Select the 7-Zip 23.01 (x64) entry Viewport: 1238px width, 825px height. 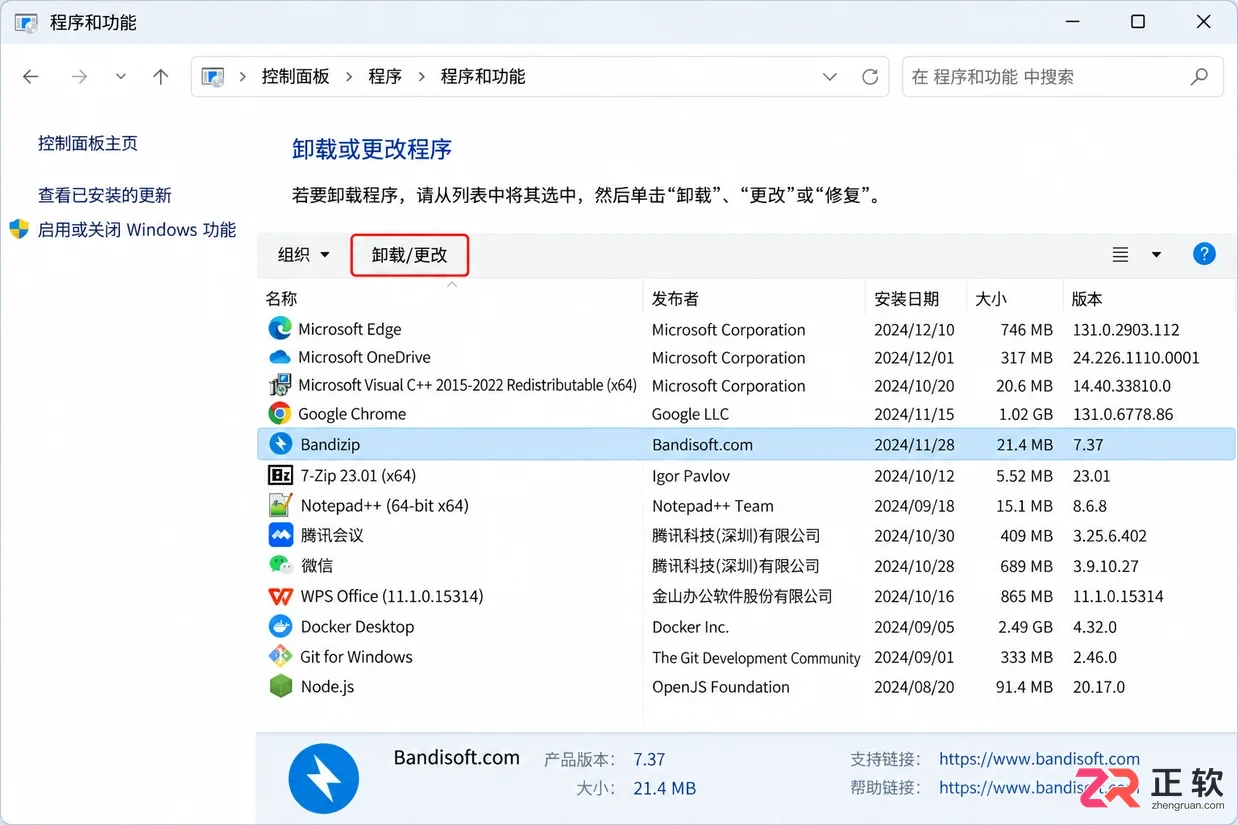358,476
